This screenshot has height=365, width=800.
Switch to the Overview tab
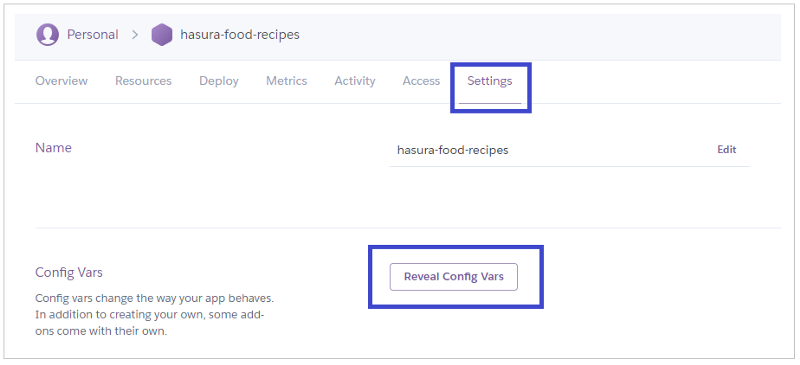61,81
